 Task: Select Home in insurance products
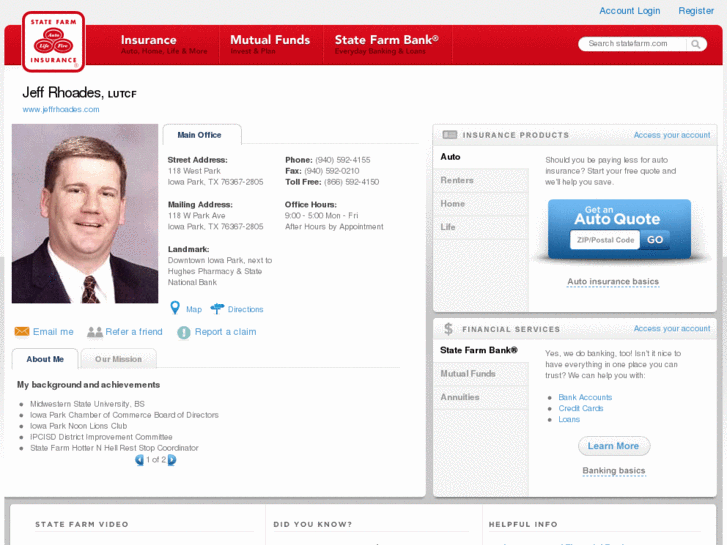pyautogui.click(x=481, y=204)
